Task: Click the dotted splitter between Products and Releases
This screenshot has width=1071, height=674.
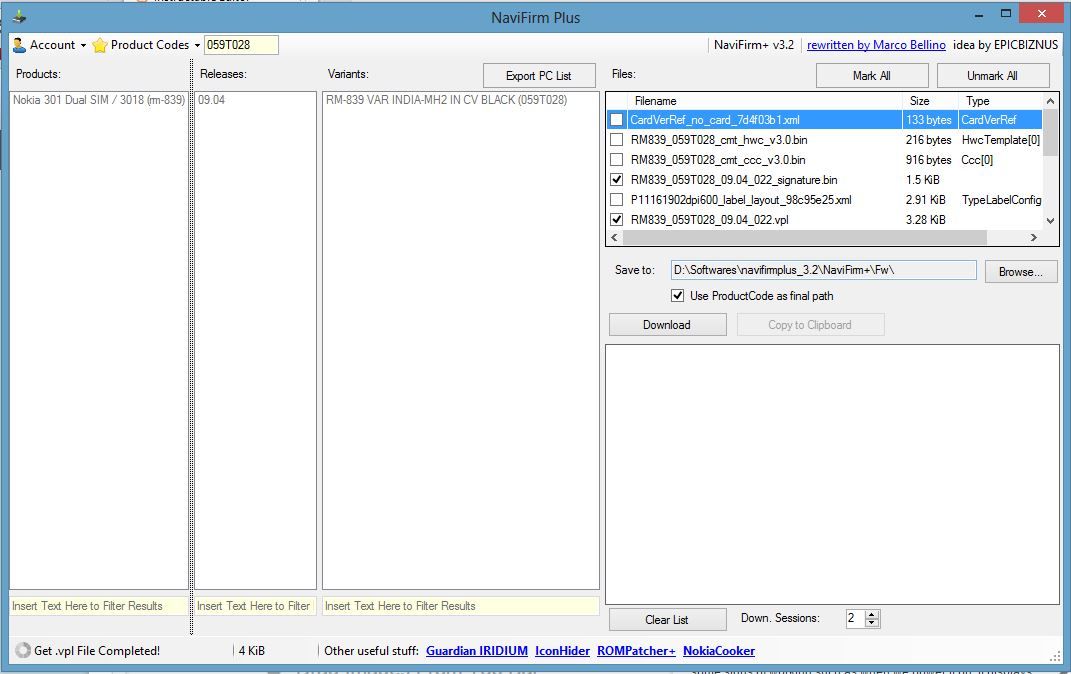Action: (191, 348)
